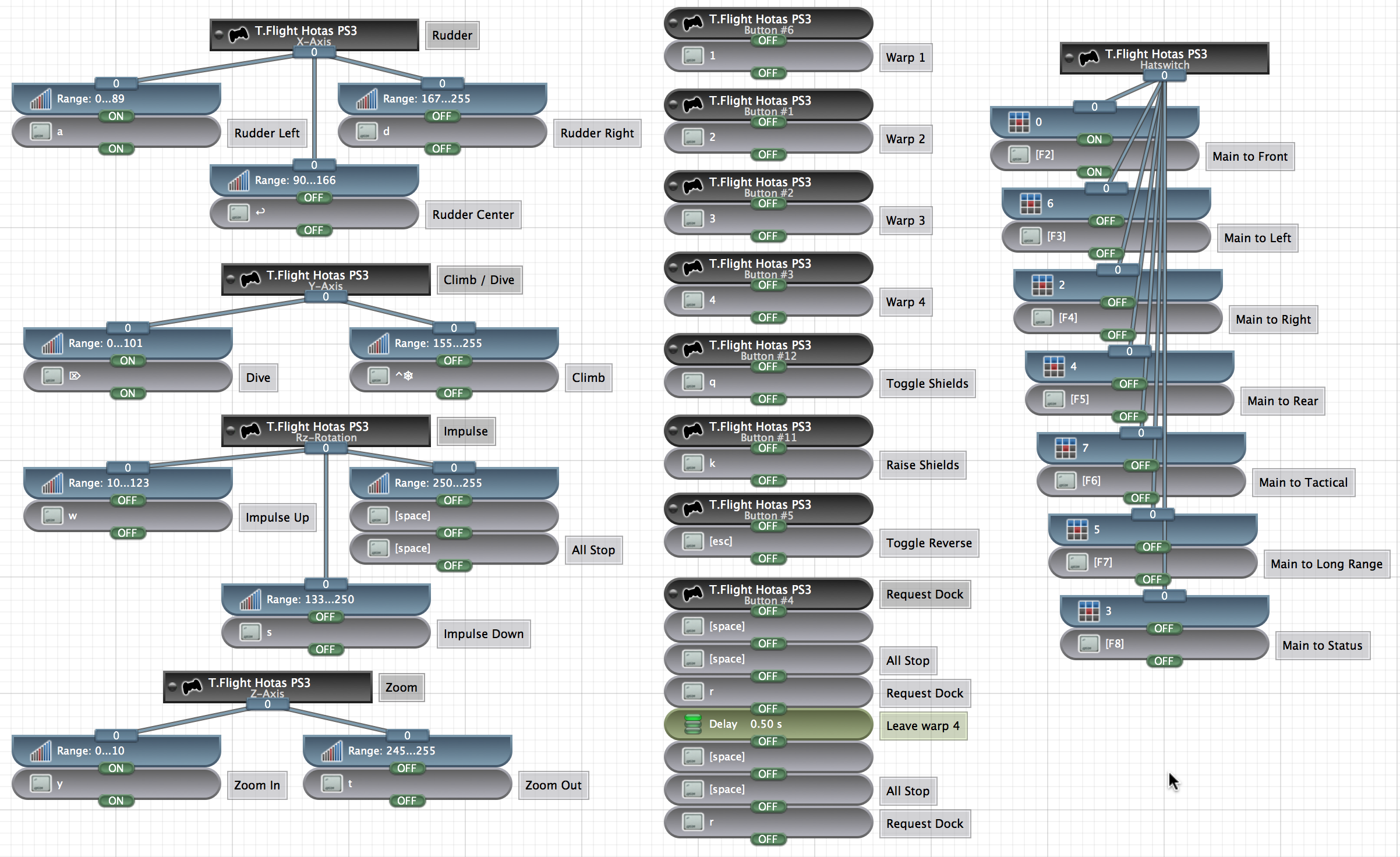Image resolution: width=1400 pixels, height=857 pixels.
Task: Click the Z-Axis output value connector
Action: tap(267, 704)
